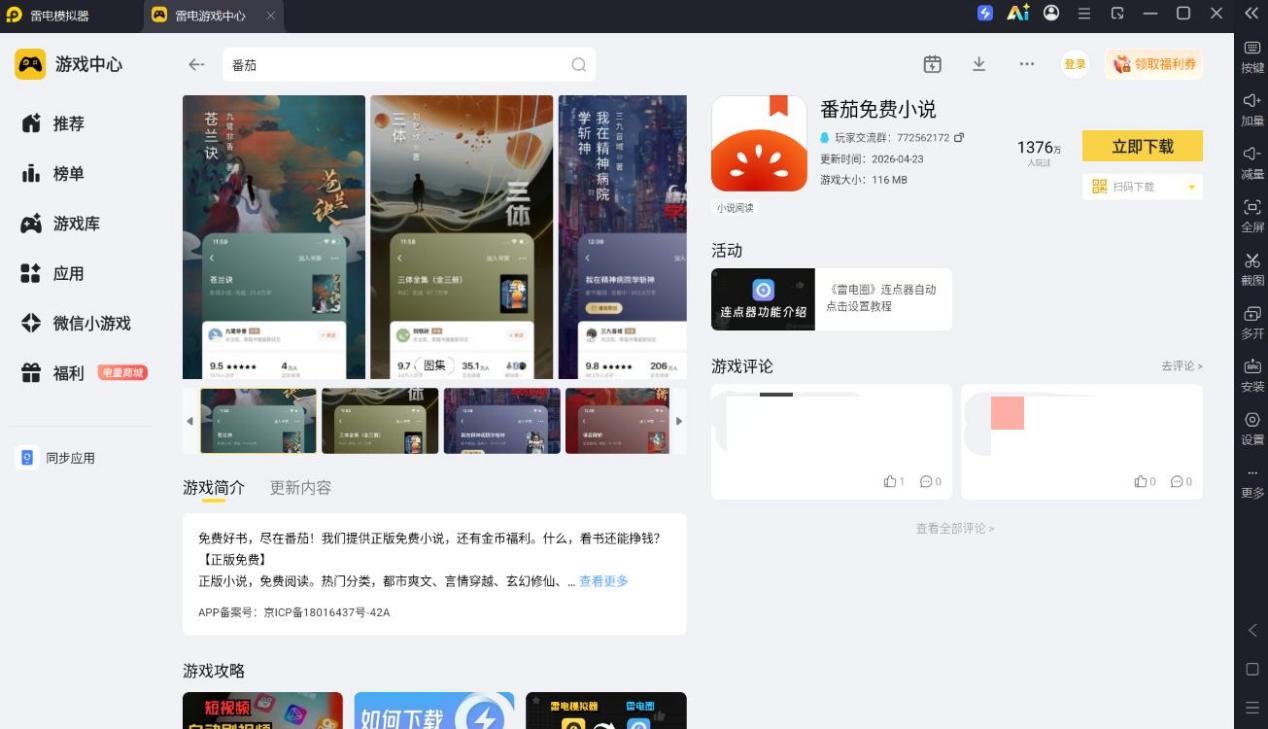The width and height of the screenshot is (1268, 729).
Task: Click the 游戏中心 logo icon
Action: (30, 64)
